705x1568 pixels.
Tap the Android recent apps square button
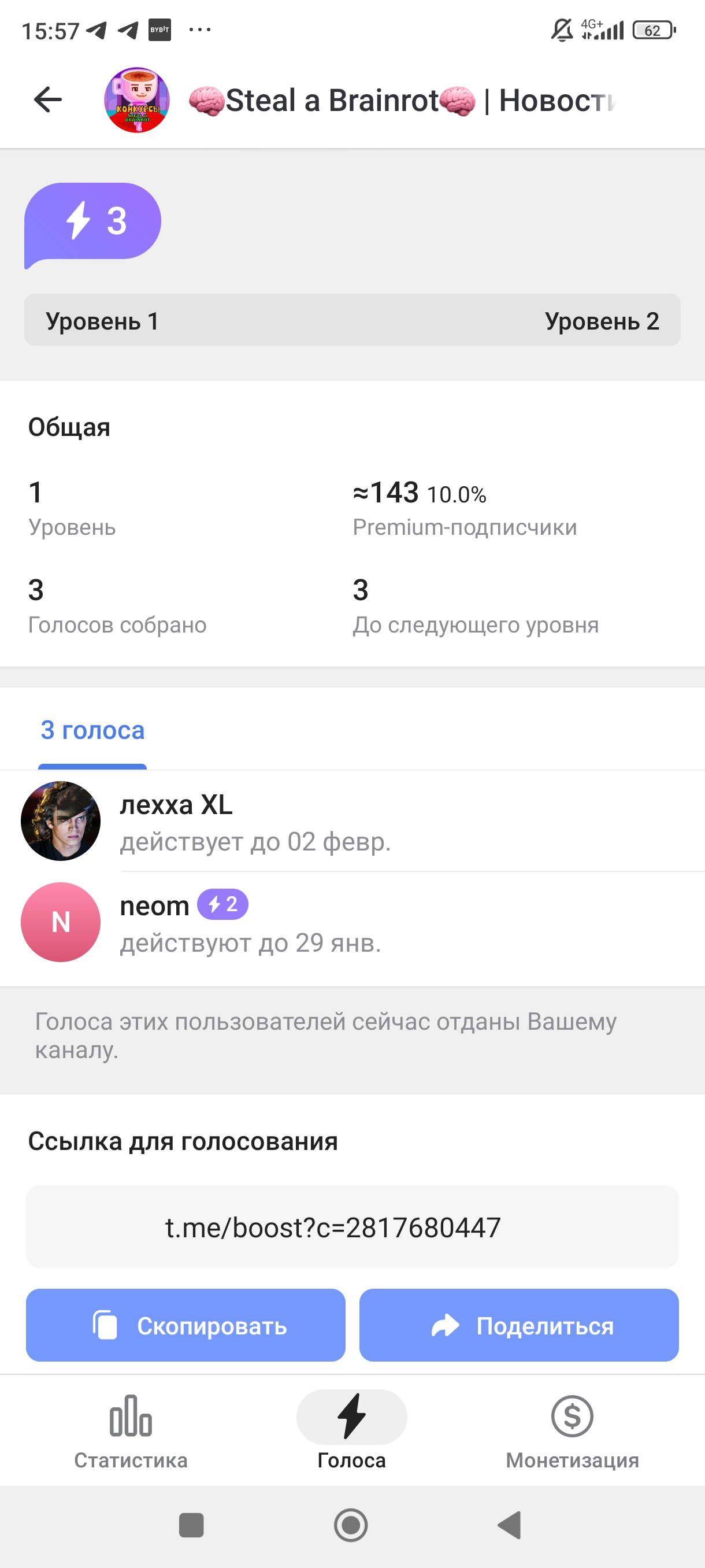(x=191, y=1525)
